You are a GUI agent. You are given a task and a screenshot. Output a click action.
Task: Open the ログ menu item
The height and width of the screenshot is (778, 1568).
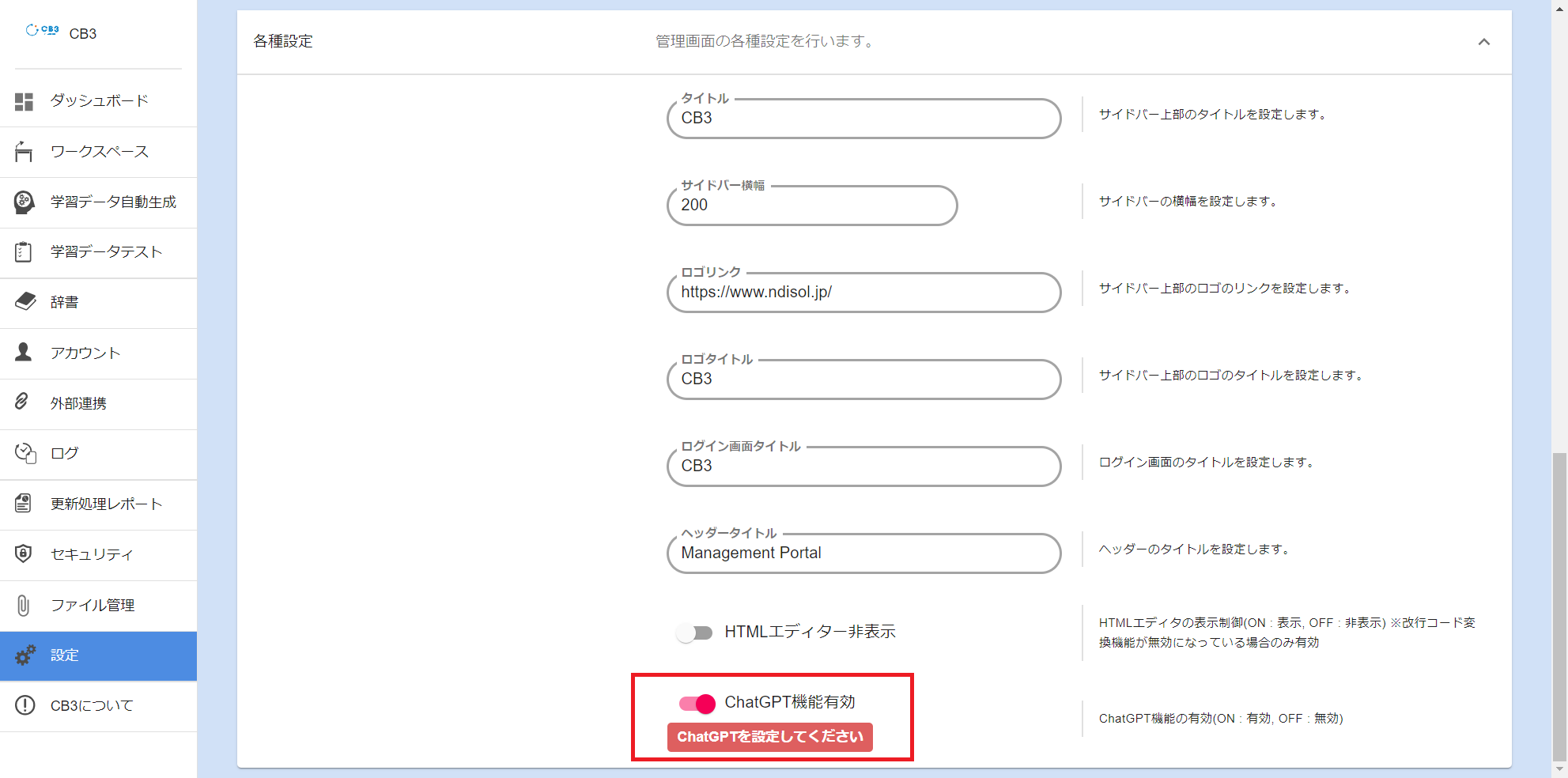coord(65,454)
